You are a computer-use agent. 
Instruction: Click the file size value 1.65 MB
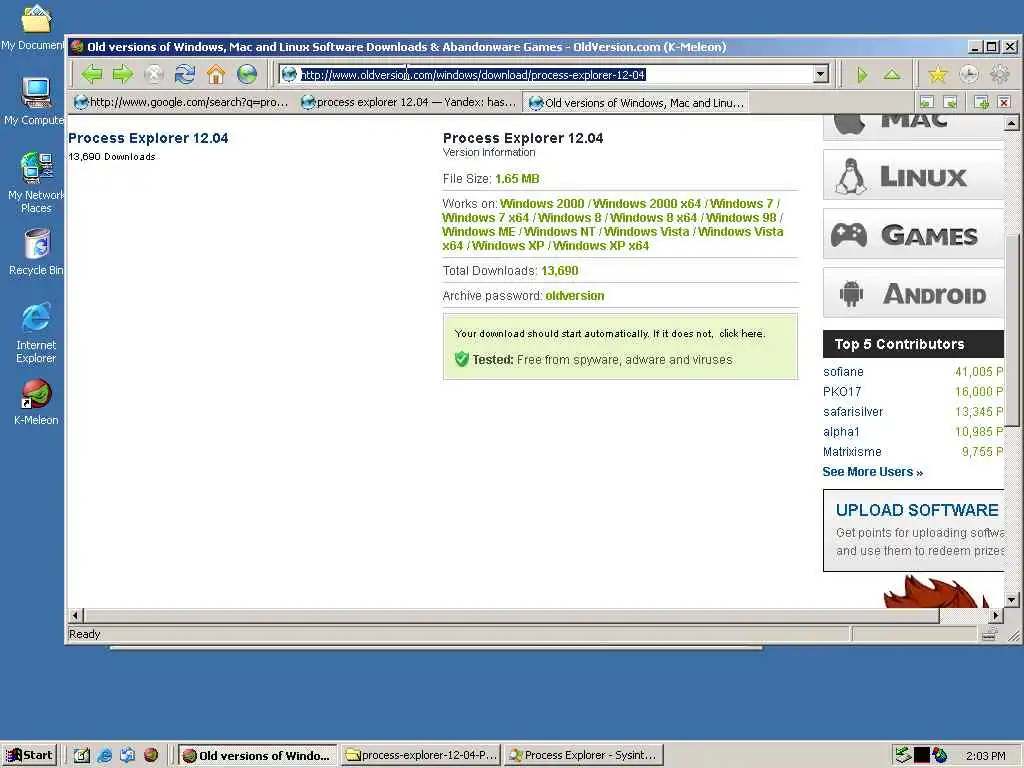click(x=517, y=179)
